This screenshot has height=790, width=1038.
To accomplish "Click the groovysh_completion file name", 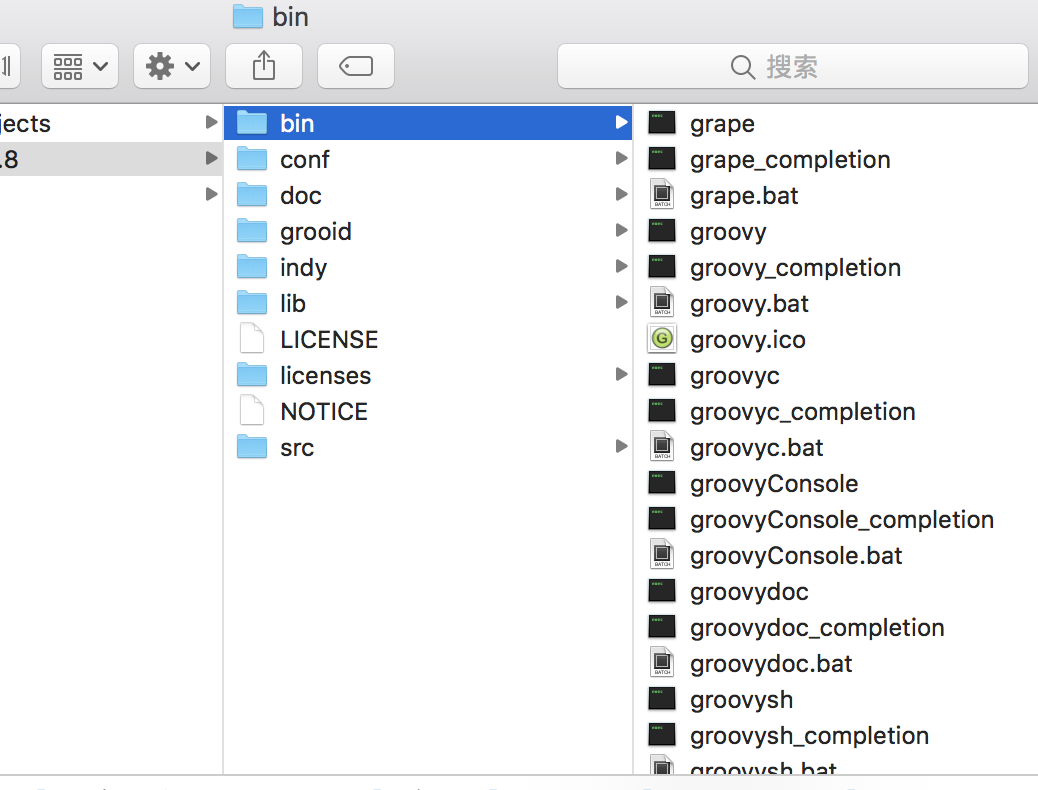I will pyautogui.click(x=809, y=736).
